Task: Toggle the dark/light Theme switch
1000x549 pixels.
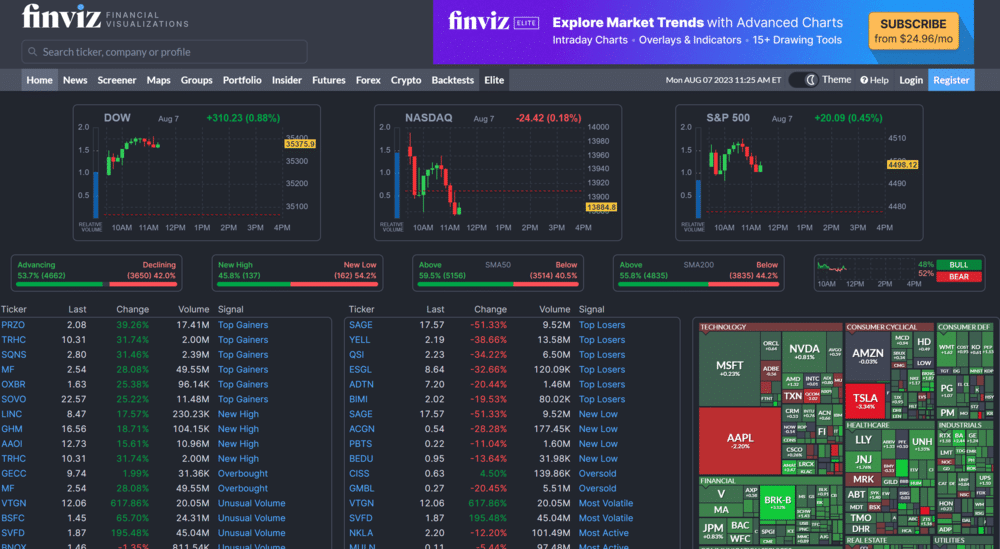Action: click(804, 80)
